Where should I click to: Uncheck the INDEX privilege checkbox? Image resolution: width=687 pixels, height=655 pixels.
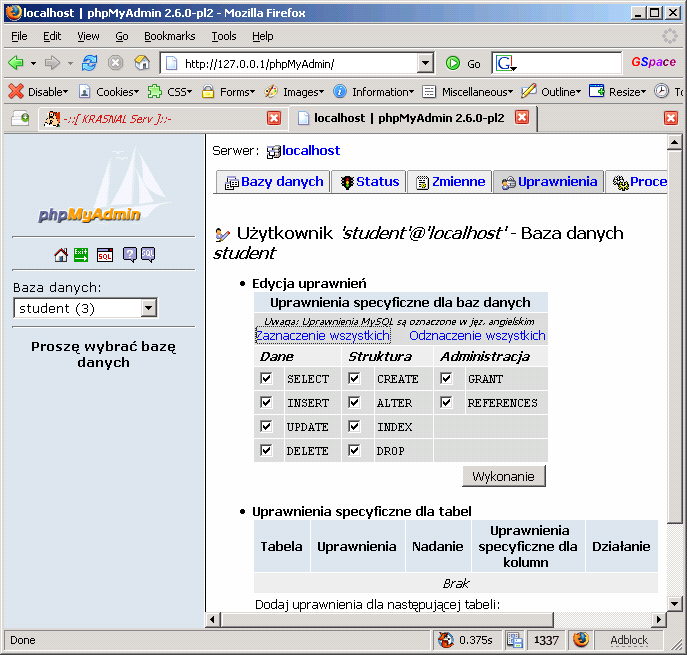[354, 426]
